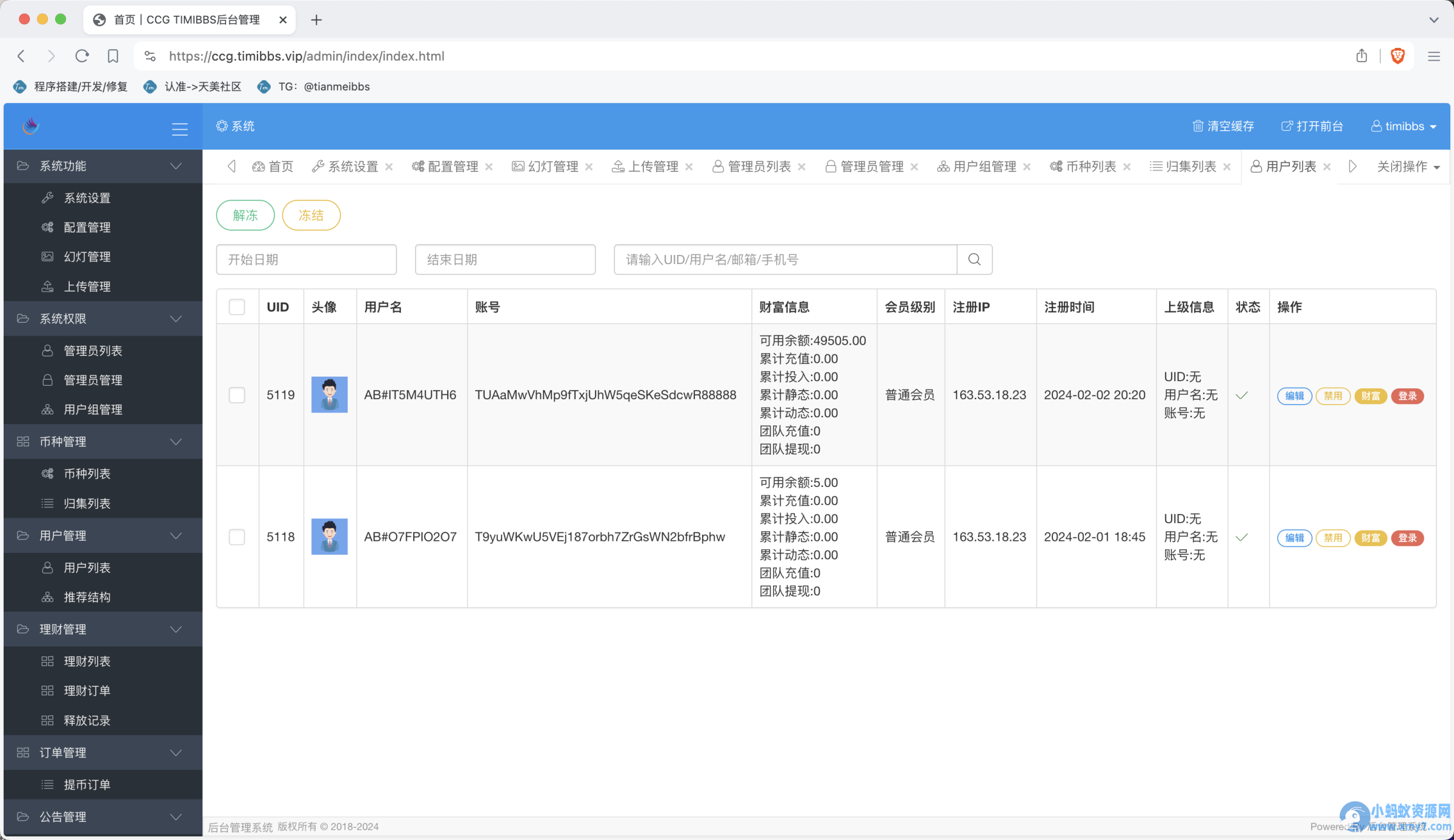This screenshot has height=840, width=1454.
Task: Click the orange 冻结 button
Action: pyautogui.click(x=311, y=215)
